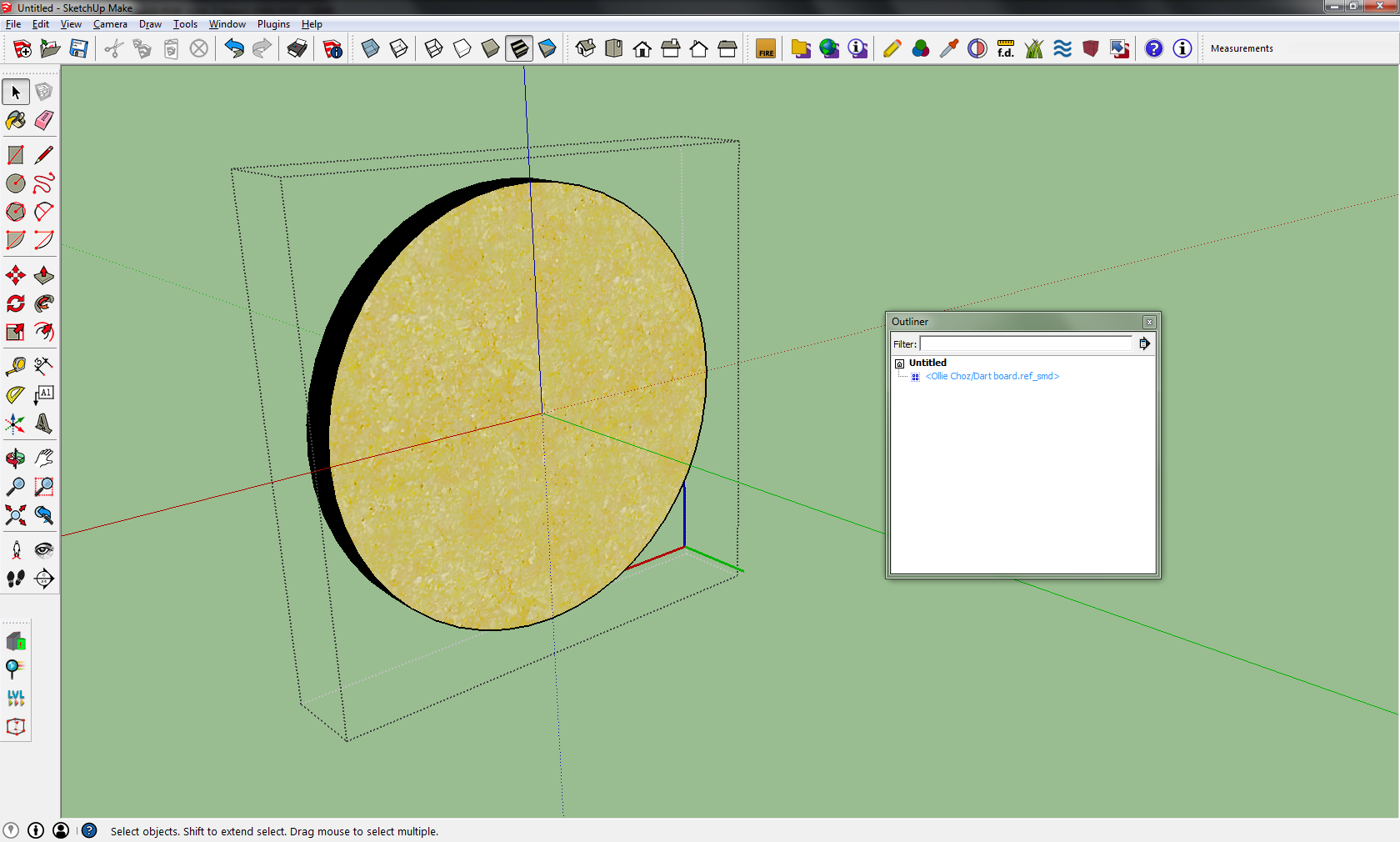Open the Camera menu
Image resolution: width=1400 pixels, height=842 pixels.
click(x=110, y=24)
